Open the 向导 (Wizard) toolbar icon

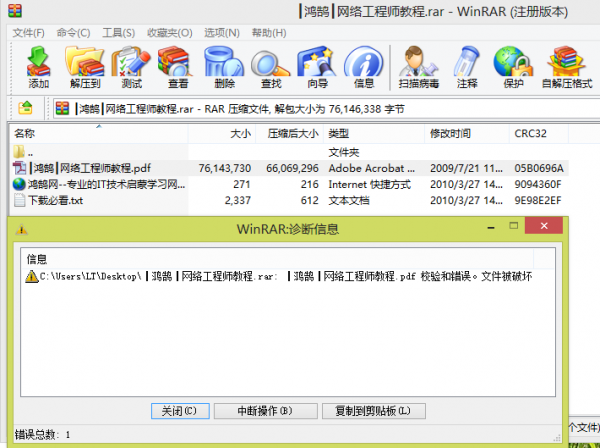[x=317, y=67]
